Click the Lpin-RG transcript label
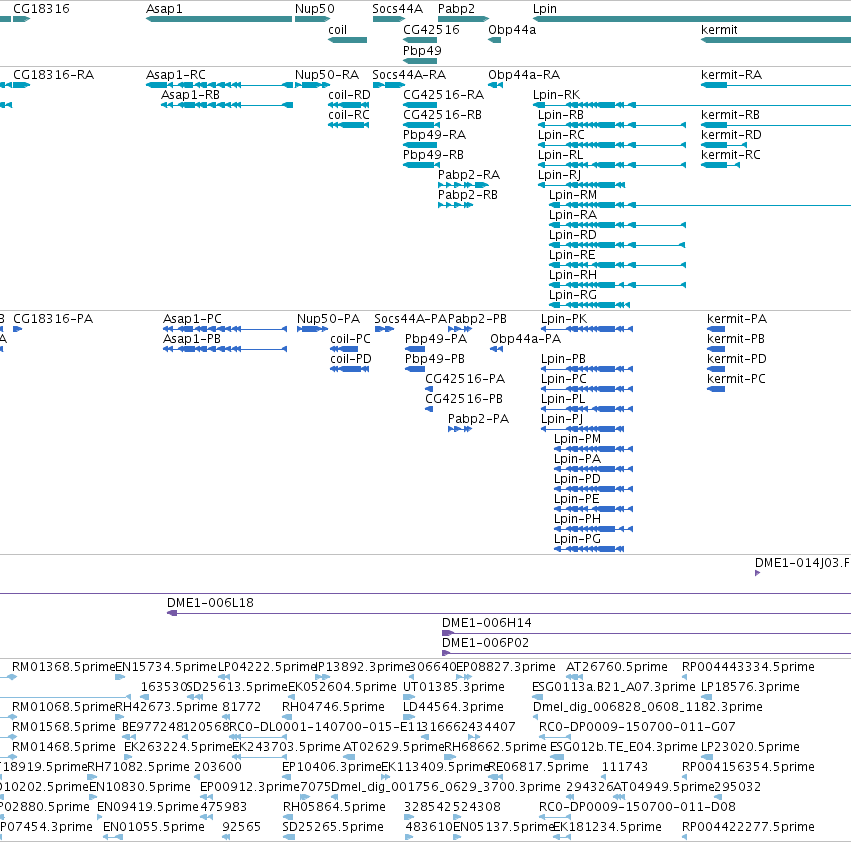The width and height of the screenshot is (851, 842). click(x=573, y=295)
